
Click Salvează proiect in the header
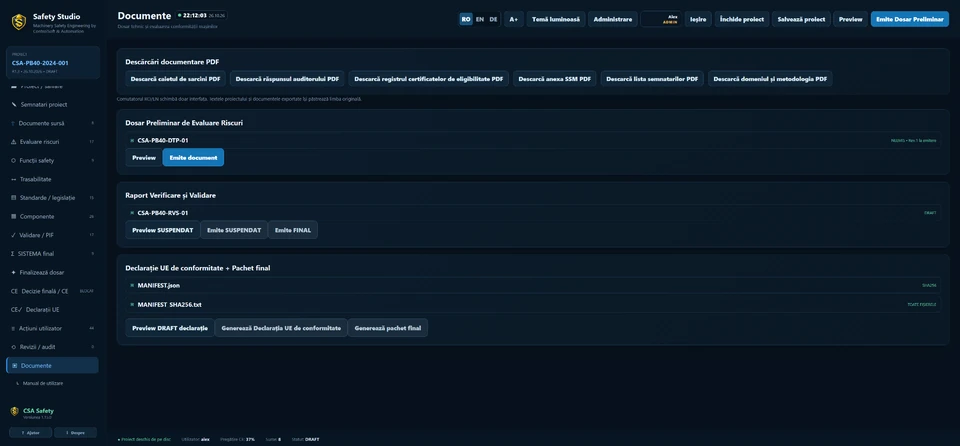point(801,19)
